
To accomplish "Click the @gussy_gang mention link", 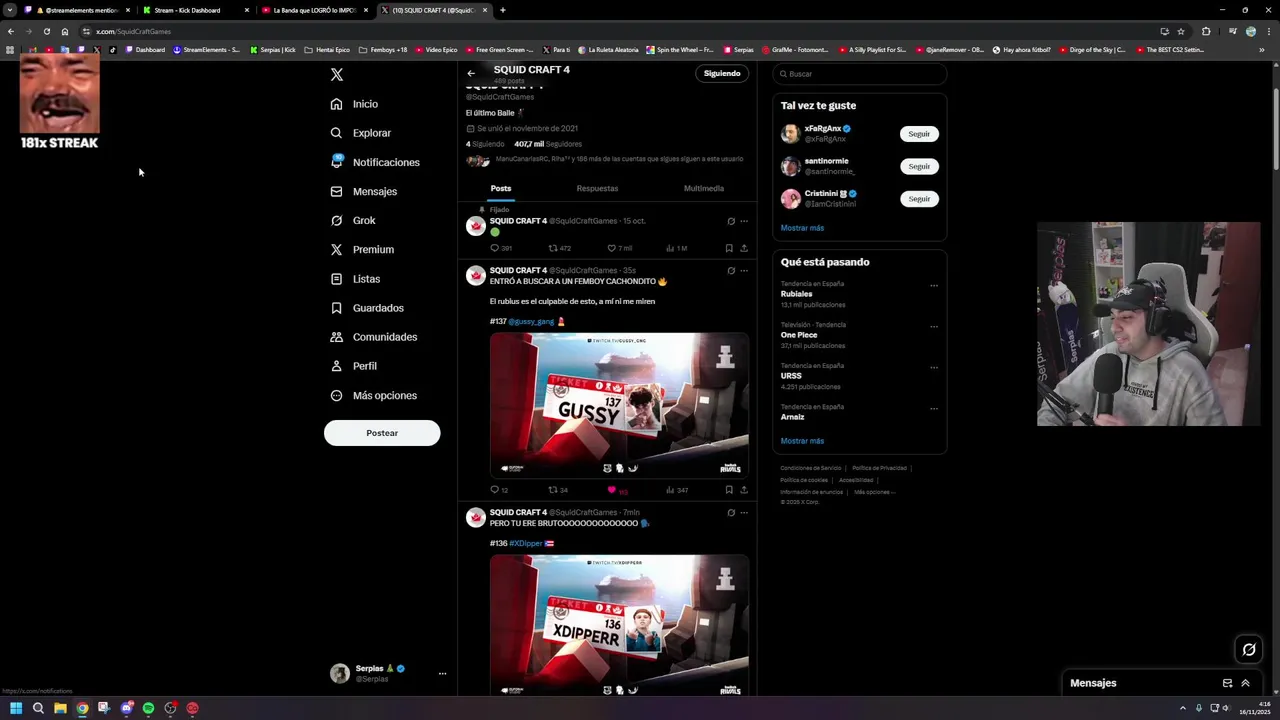I will [x=531, y=322].
